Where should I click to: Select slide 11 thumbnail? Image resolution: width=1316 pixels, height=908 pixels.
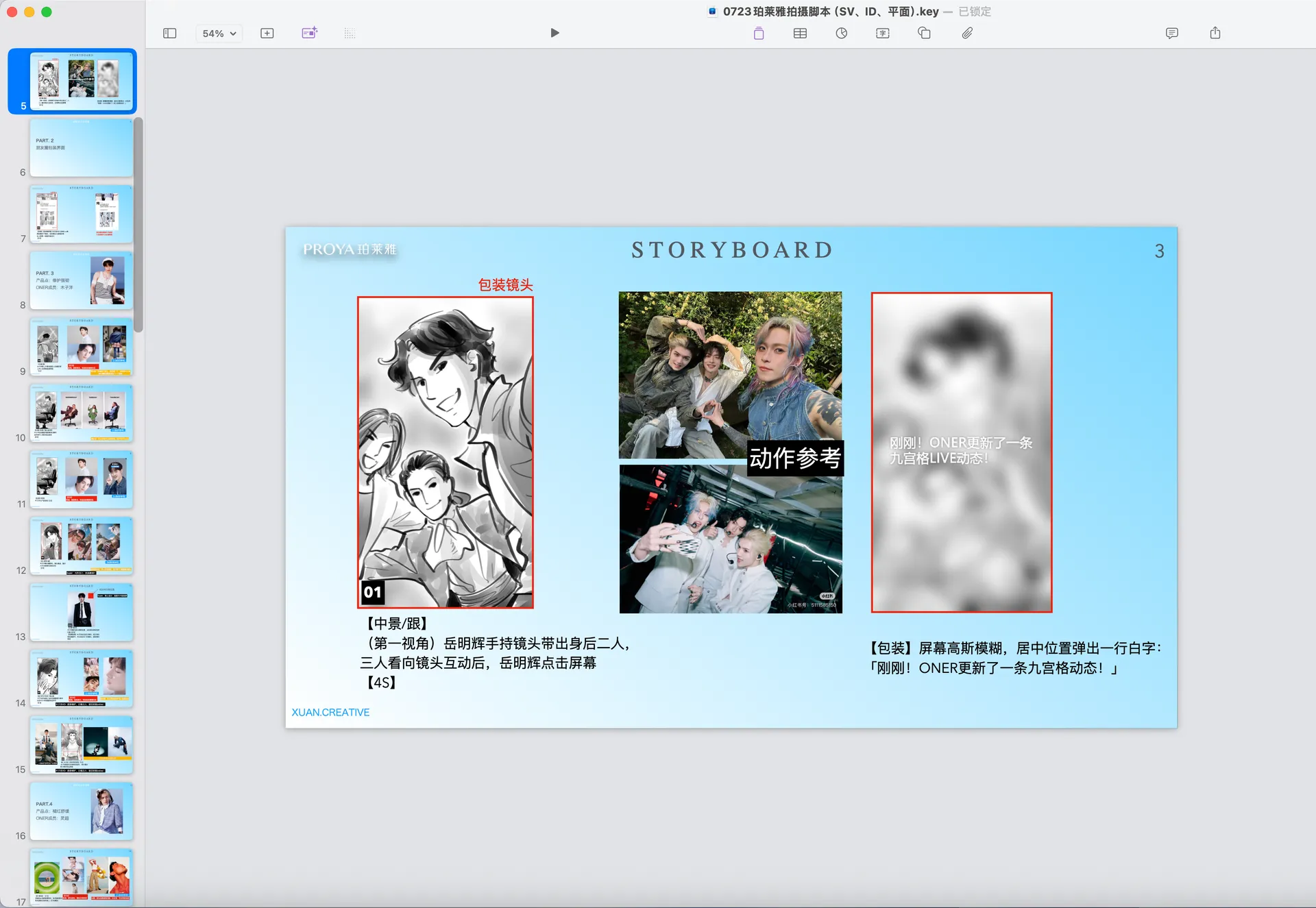81,479
